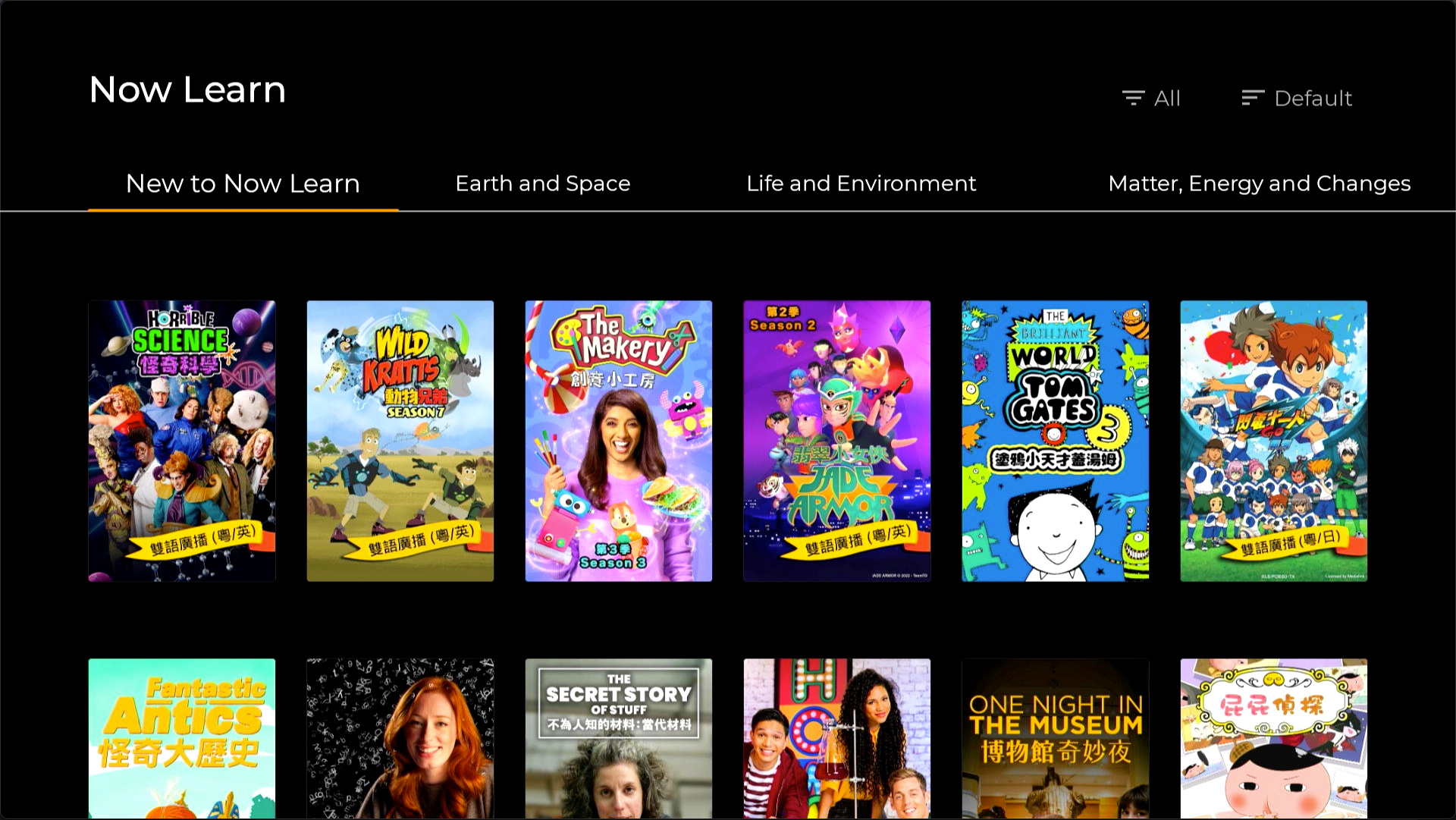Choose Jade Armor Season 2 poster
The image size is (1456, 820).
point(837,441)
